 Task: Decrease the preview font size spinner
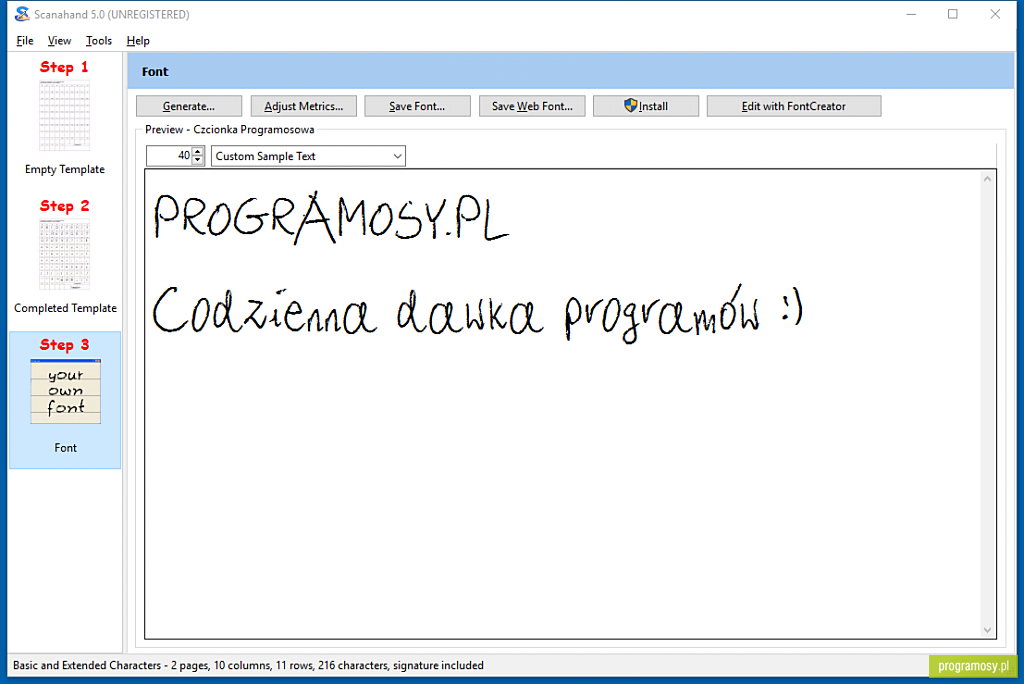[198, 161]
